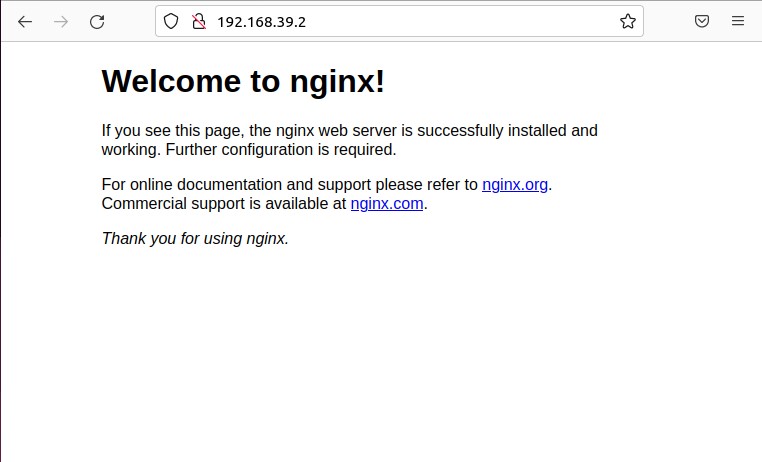Click the Forward arrow button
This screenshot has height=462, width=762.
coord(61,21)
